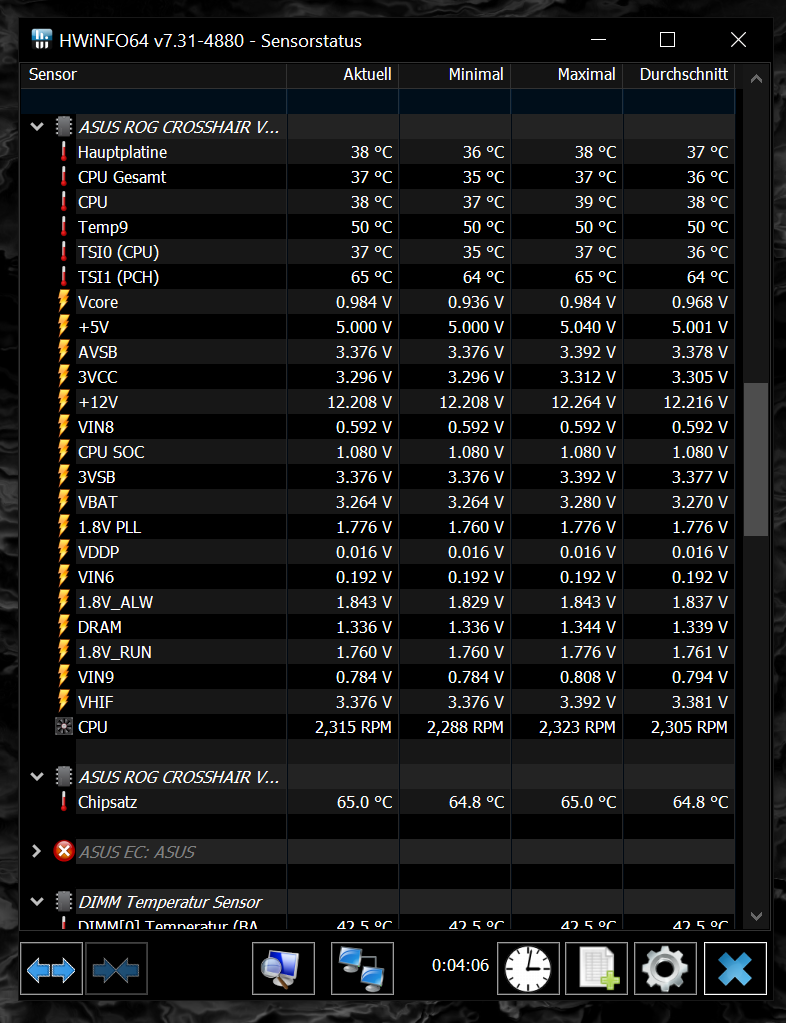Select the VIN8 voltage row
Viewport: 786px width, 1023px height.
pos(378,427)
